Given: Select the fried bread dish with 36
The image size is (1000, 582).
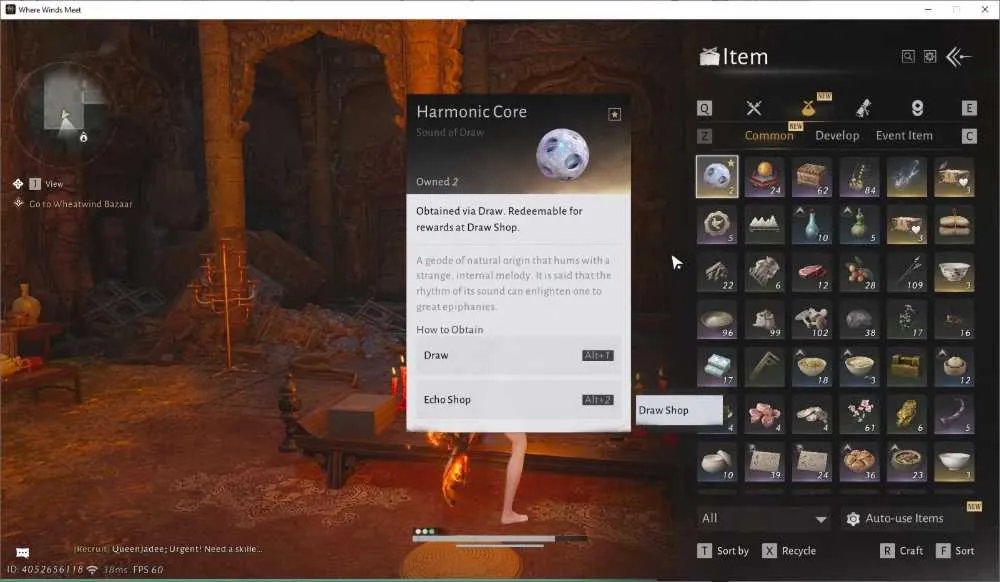Looking at the screenshot, I should point(859,462).
